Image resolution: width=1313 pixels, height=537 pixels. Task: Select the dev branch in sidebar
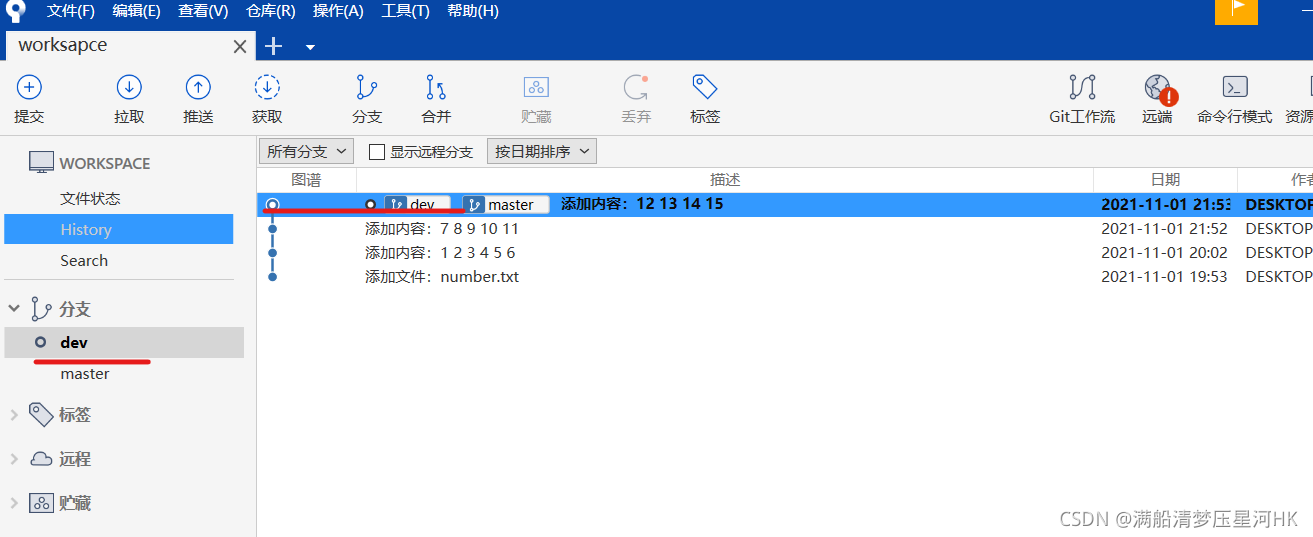[x=124, y=342]
